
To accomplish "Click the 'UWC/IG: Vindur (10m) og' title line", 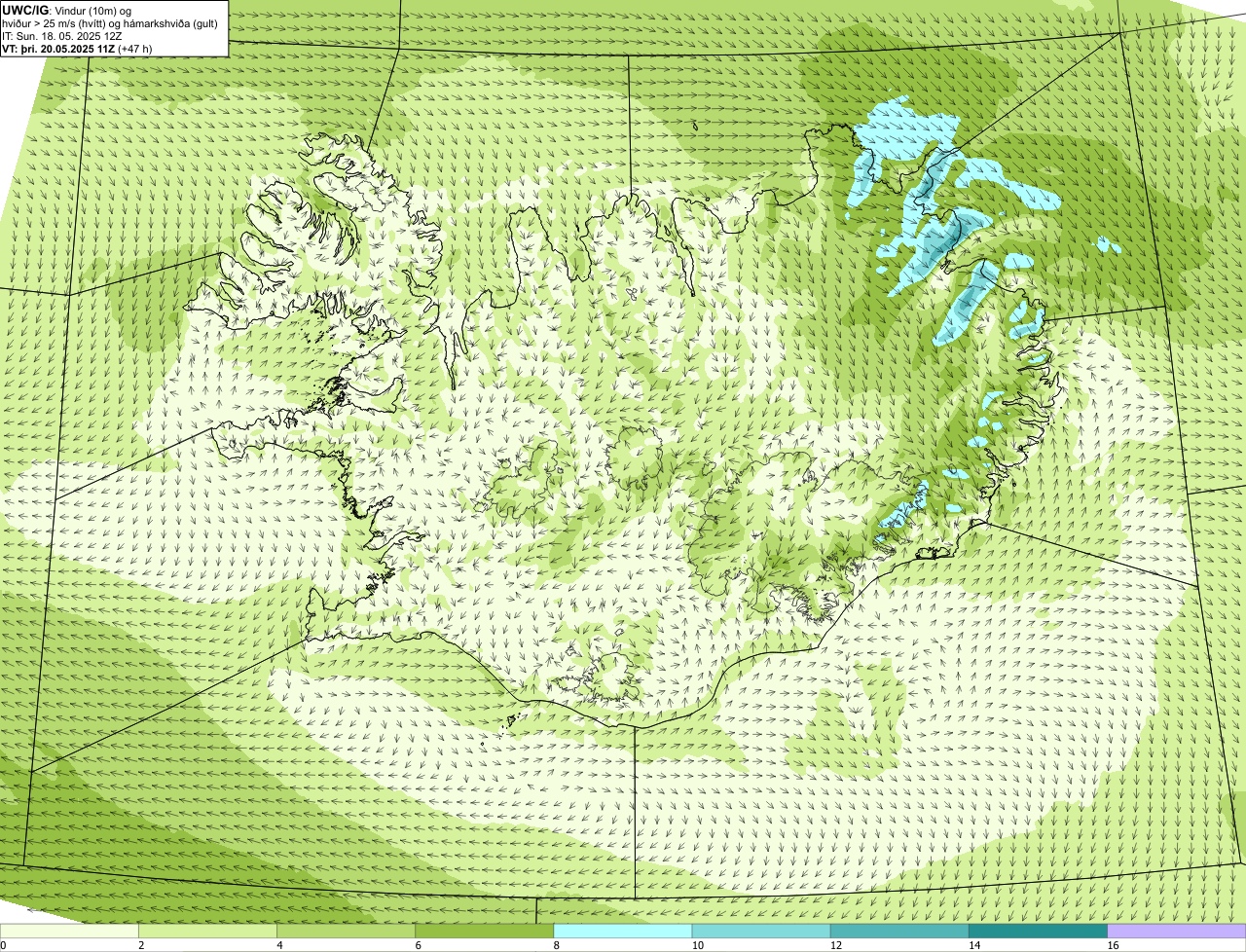I will 67,11.
